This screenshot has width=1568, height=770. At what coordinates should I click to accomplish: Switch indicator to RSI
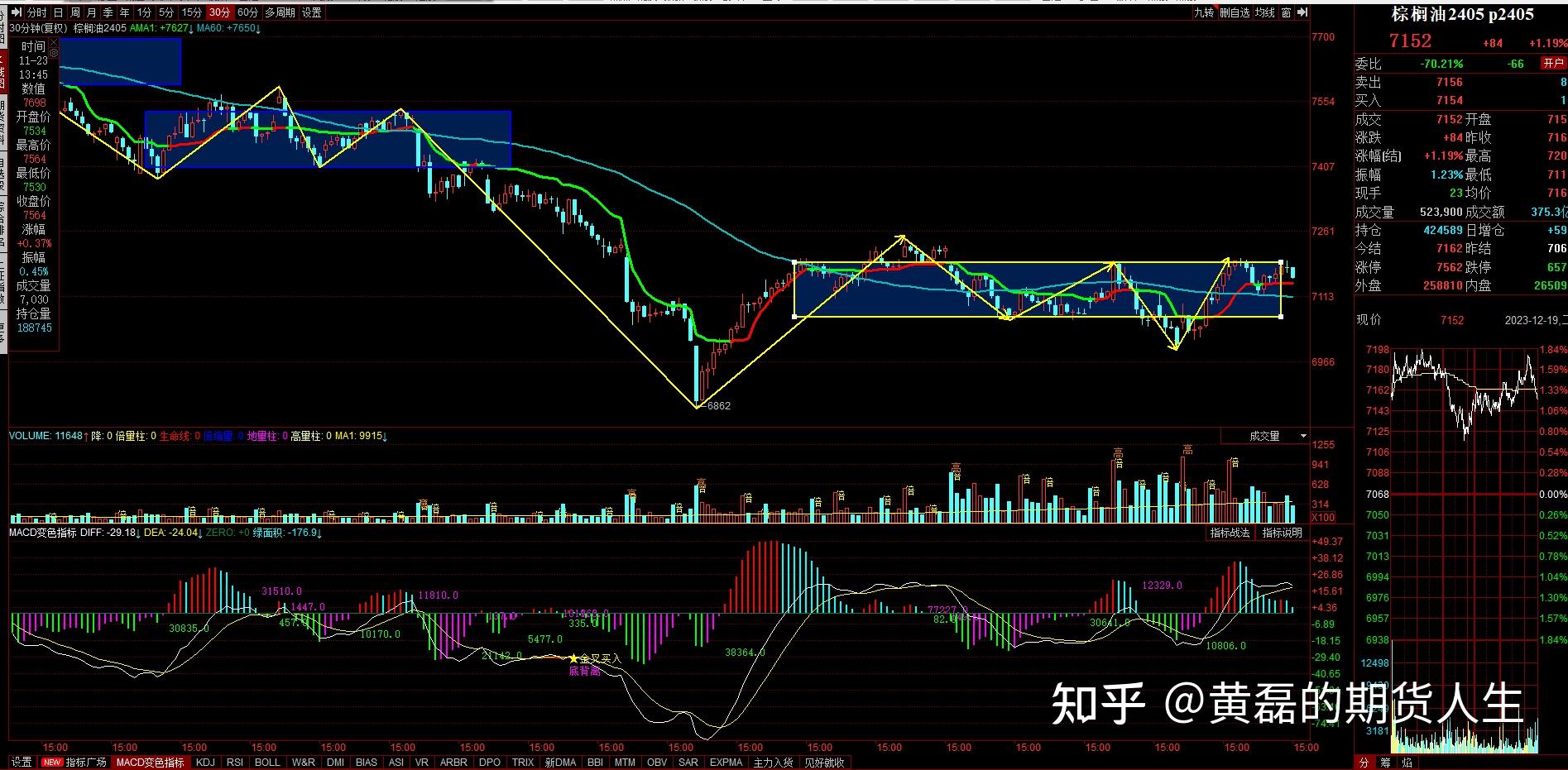pos(235,763)
